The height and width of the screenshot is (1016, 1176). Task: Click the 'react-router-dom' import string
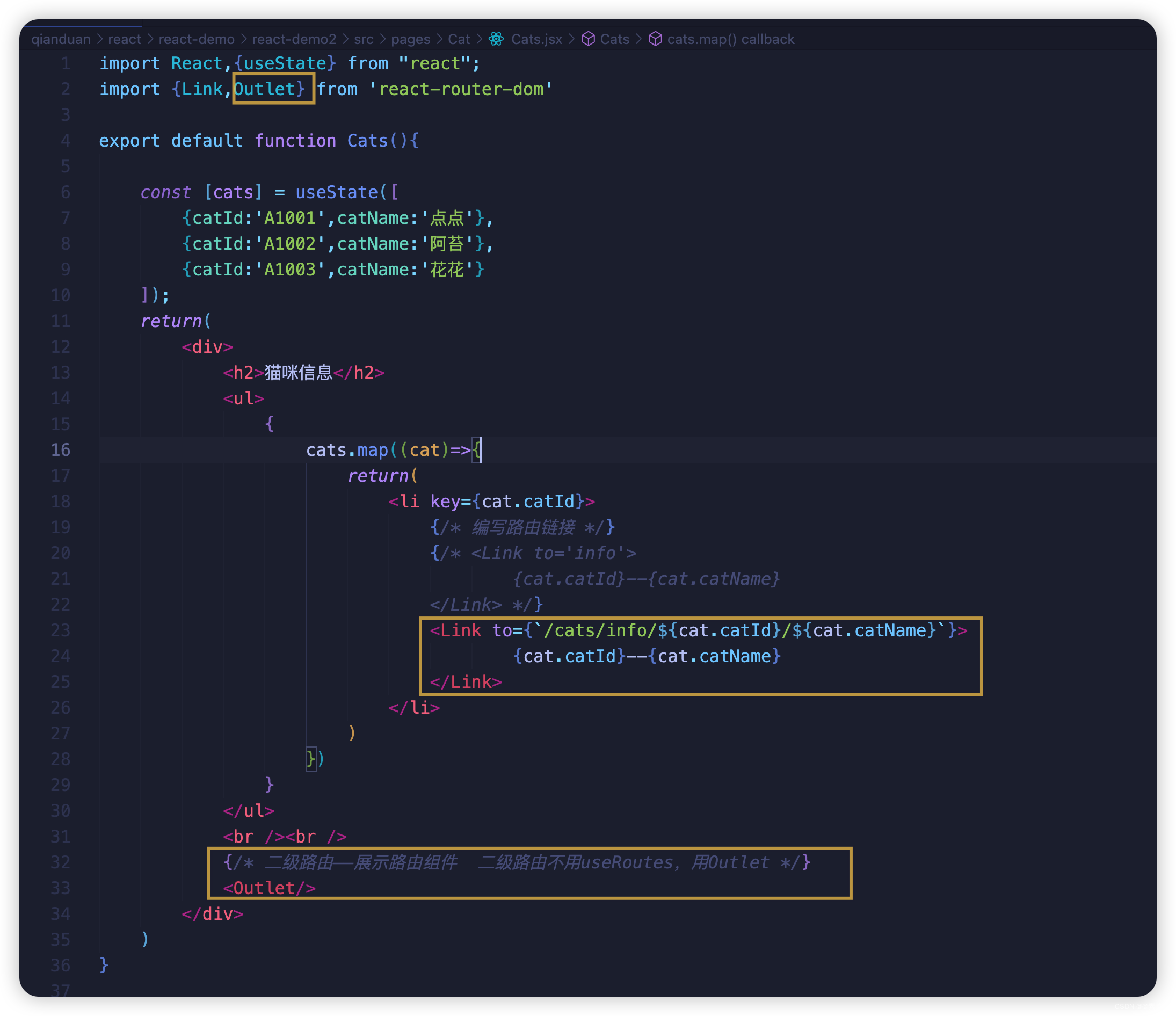460,89
